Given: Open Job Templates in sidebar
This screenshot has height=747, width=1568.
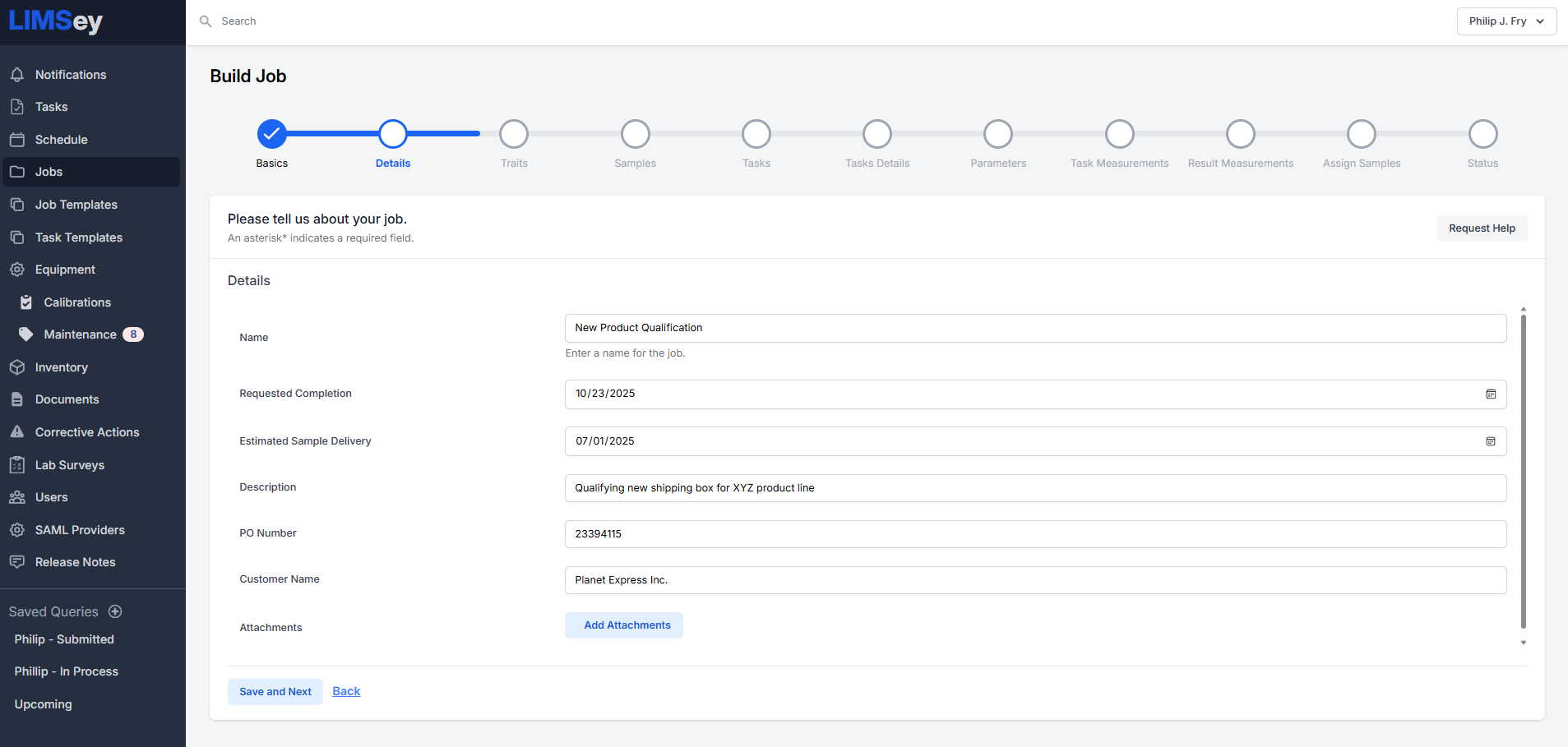Looking at the screenshot, I should pos(76,205).
